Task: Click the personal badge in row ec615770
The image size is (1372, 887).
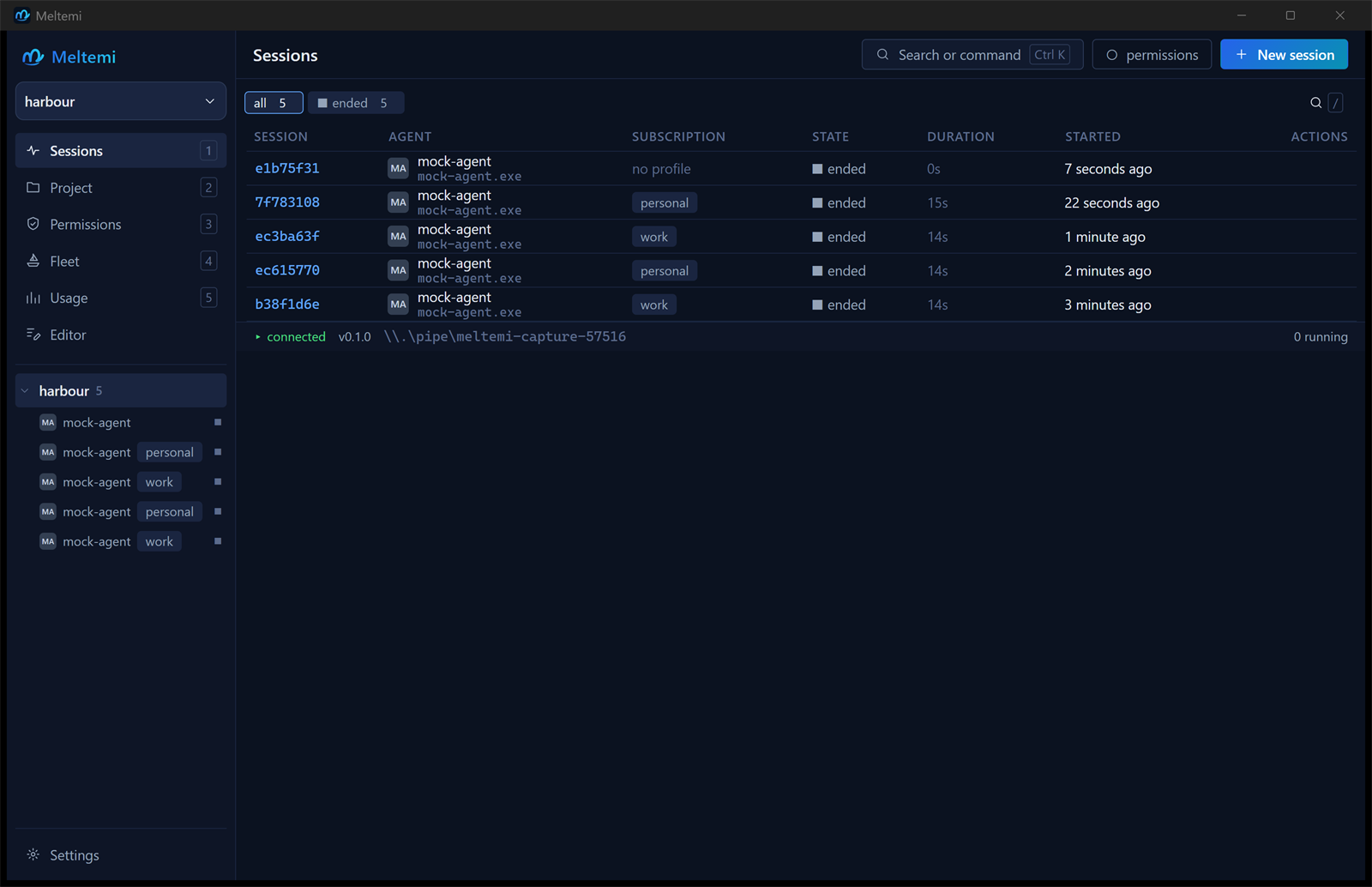Action: tap(665, 271)
